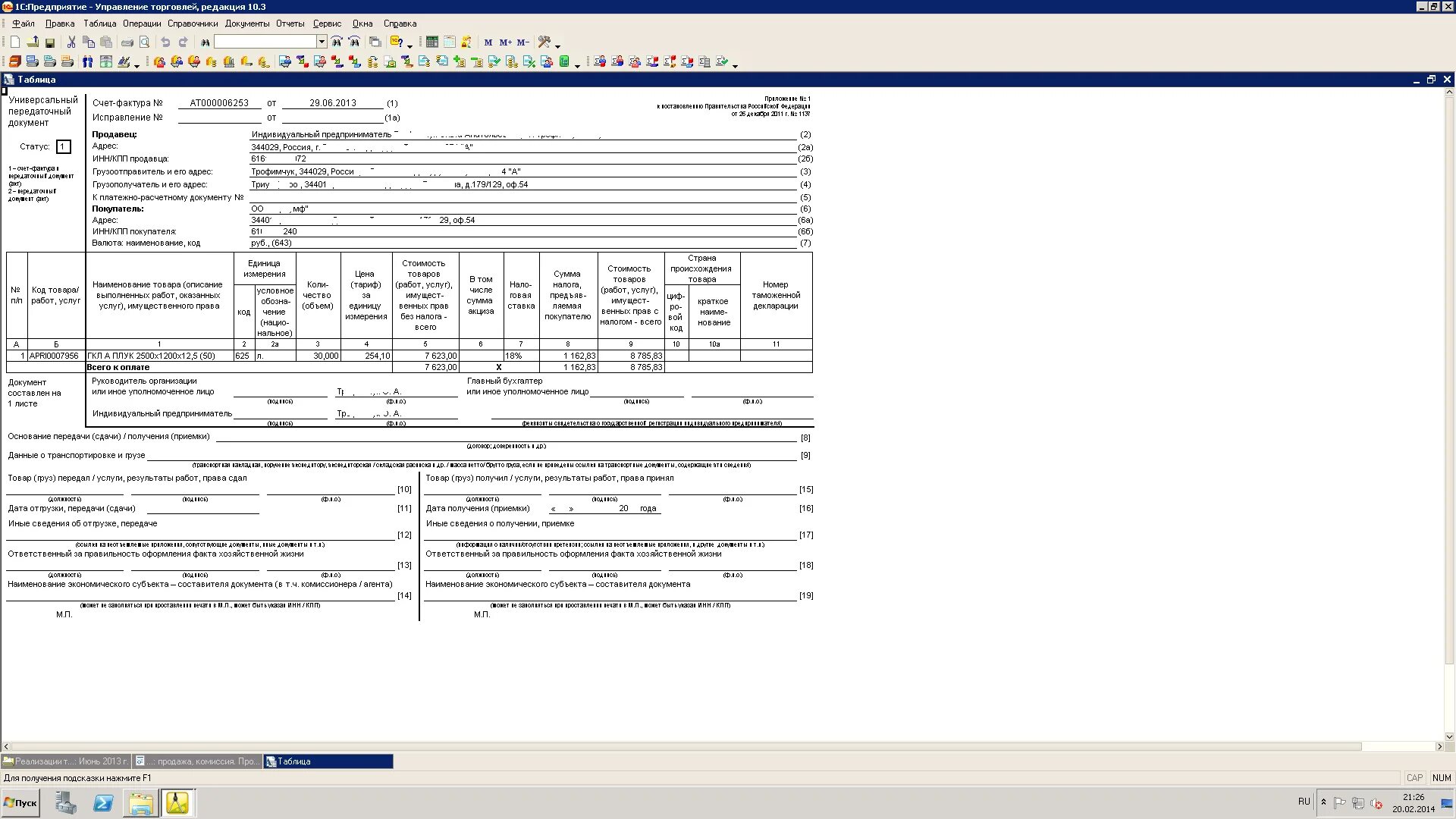
Task: Click the green ledger book icon
Action: [563, 62]
